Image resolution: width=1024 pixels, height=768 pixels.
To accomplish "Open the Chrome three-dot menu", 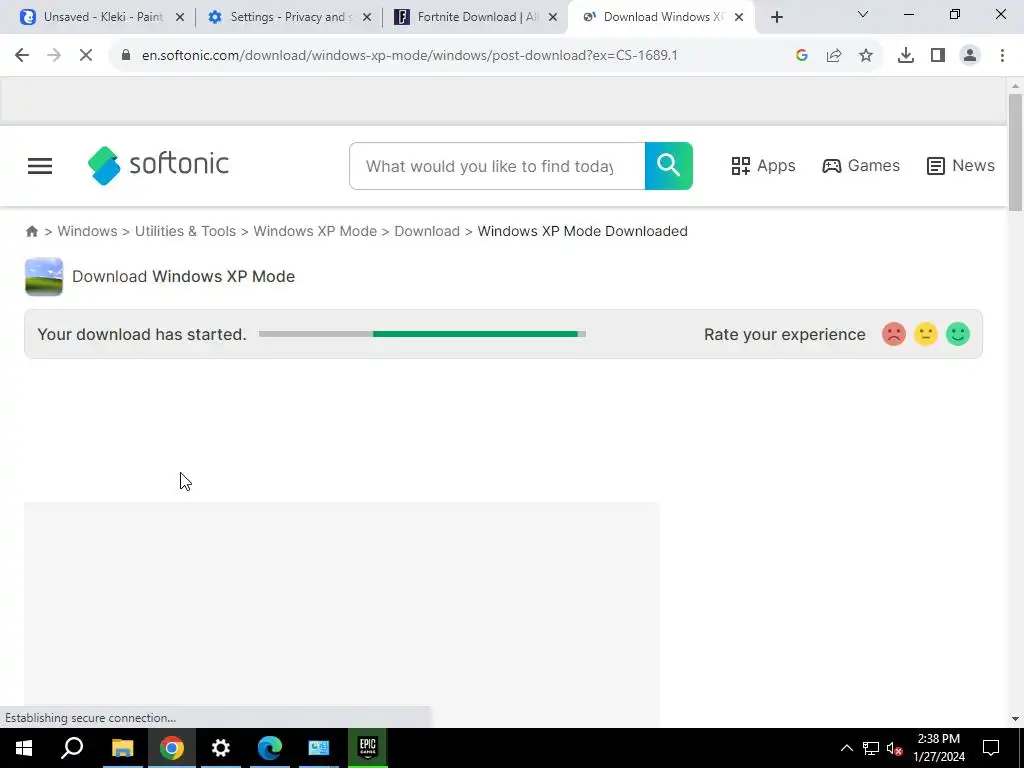I will click(x=1002, y=56).
